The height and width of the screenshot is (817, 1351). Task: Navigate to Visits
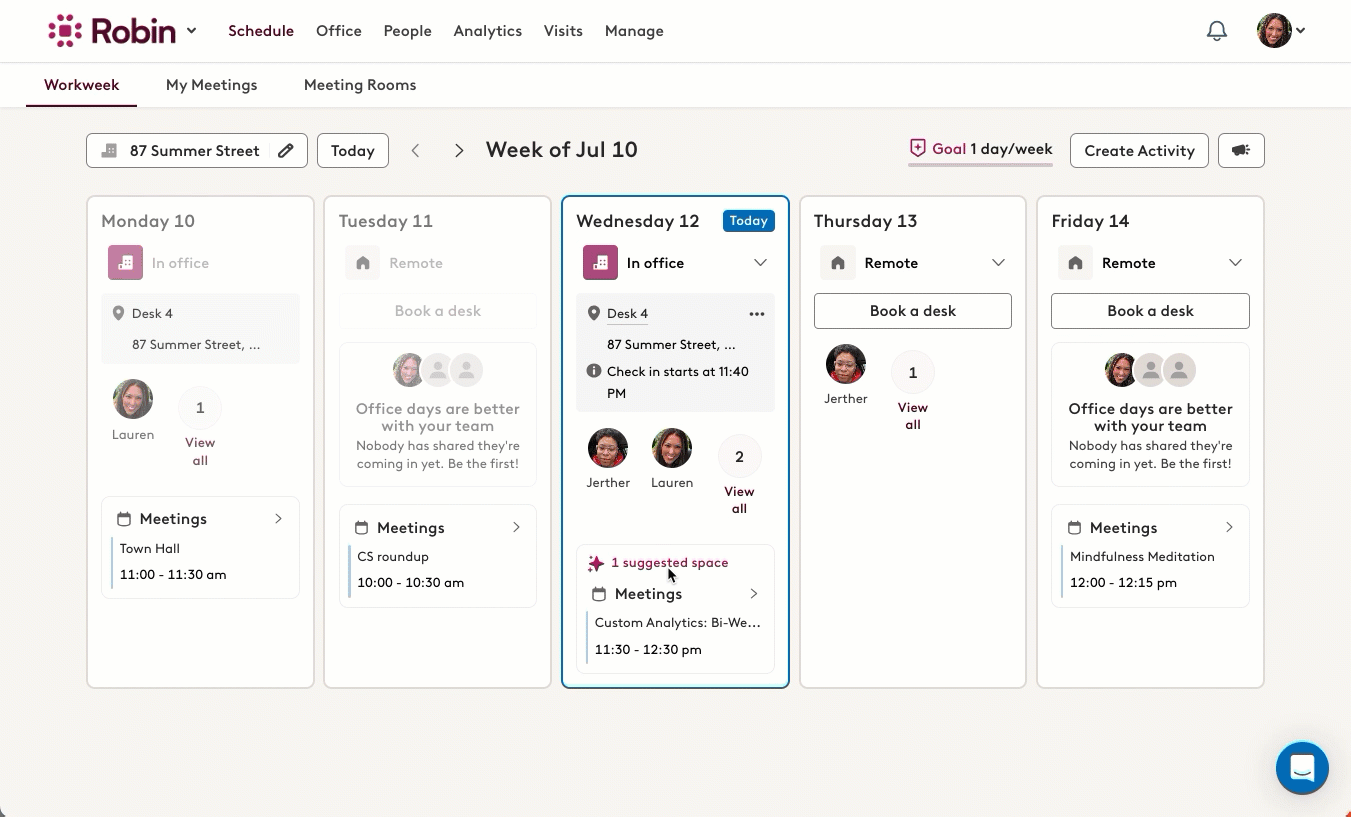(563, 31)
